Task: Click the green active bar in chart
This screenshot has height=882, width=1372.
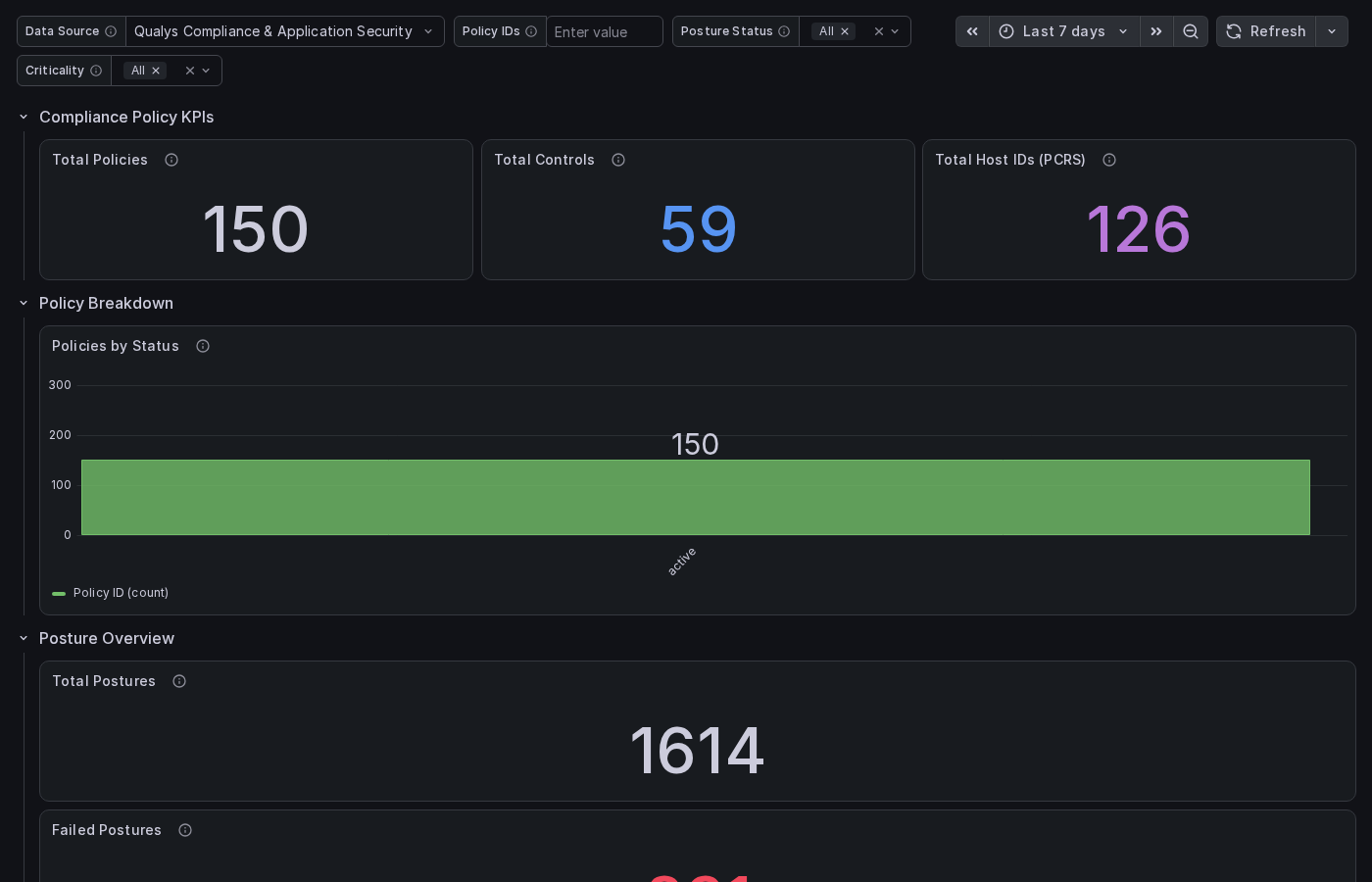Action: click(x=696, y=498)
